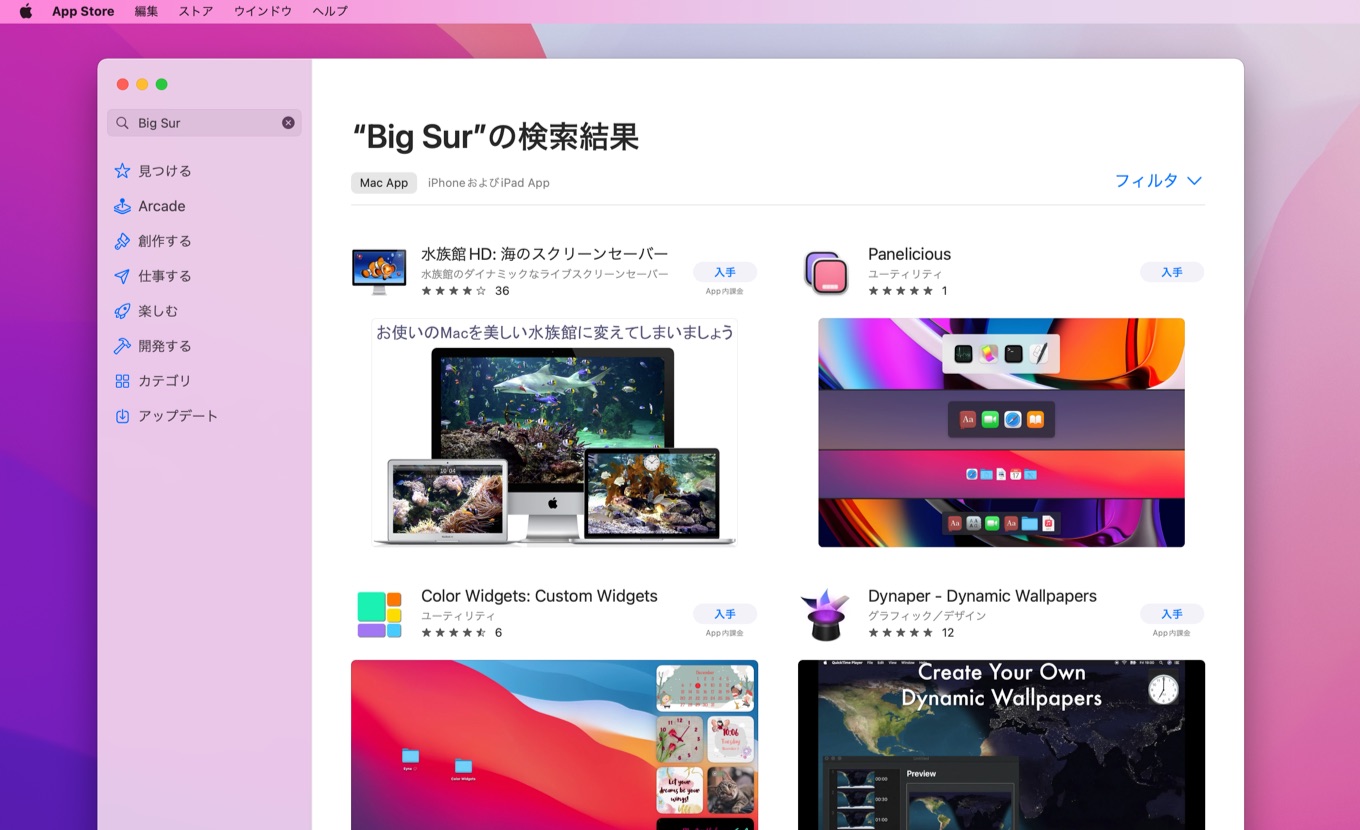Select the Mac App tab
Image resolution: width=1360 pixels, height=830 pixels.
[x=384, y=183]
